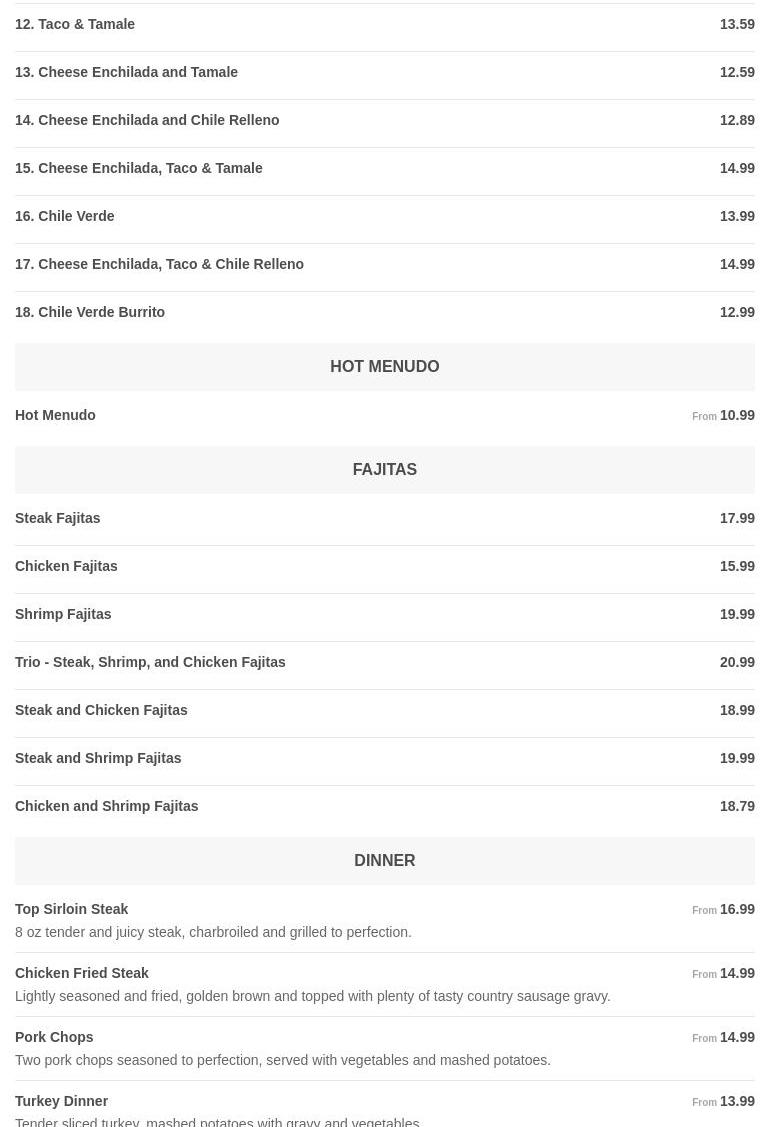The image size is (770, 1127).
Task: Choose the Pork Chops dinner
Action: pyautogui.click(x=54, y=1037)
